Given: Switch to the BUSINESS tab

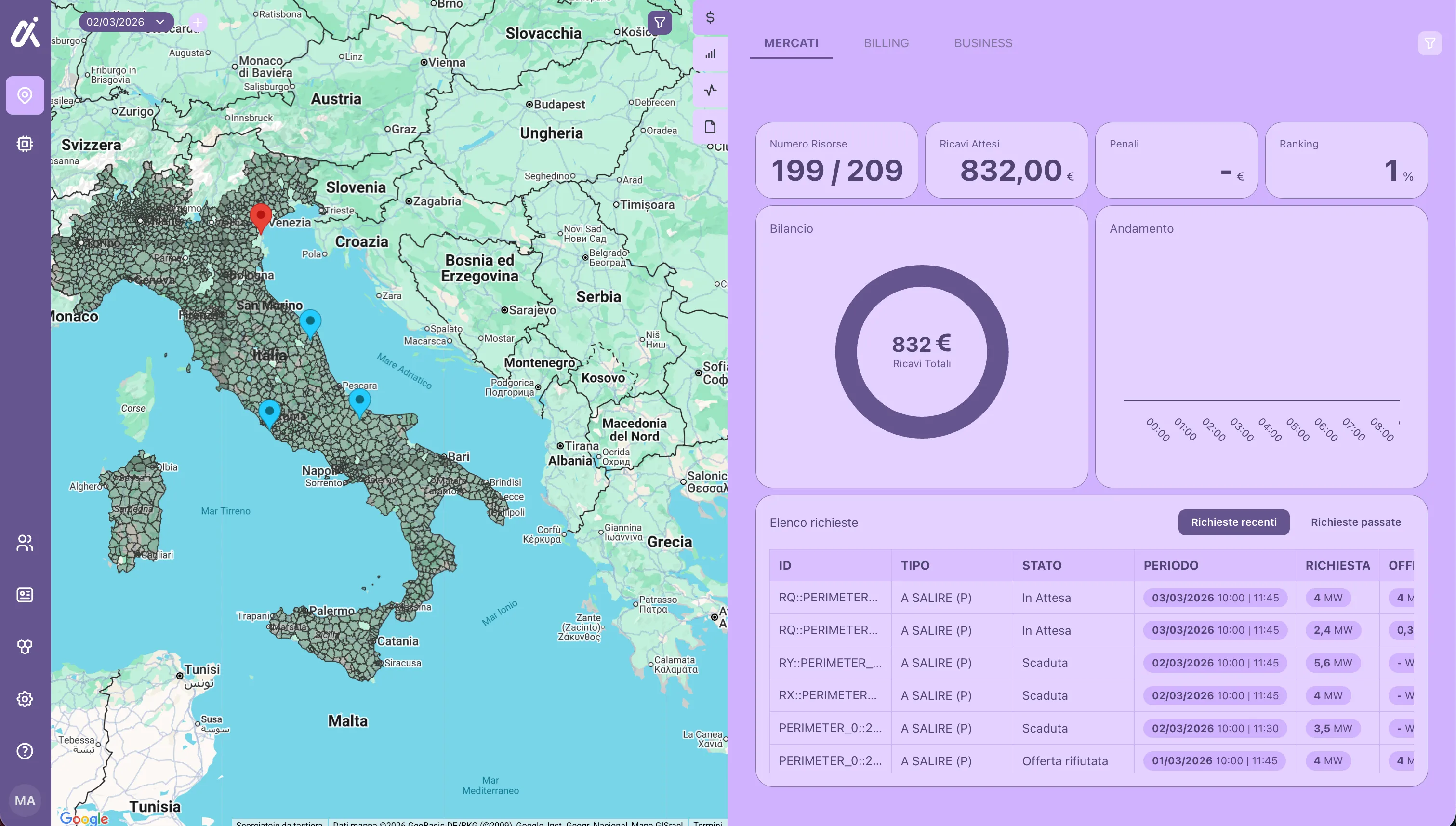Looking at the screenshot, I should point(983,43).
